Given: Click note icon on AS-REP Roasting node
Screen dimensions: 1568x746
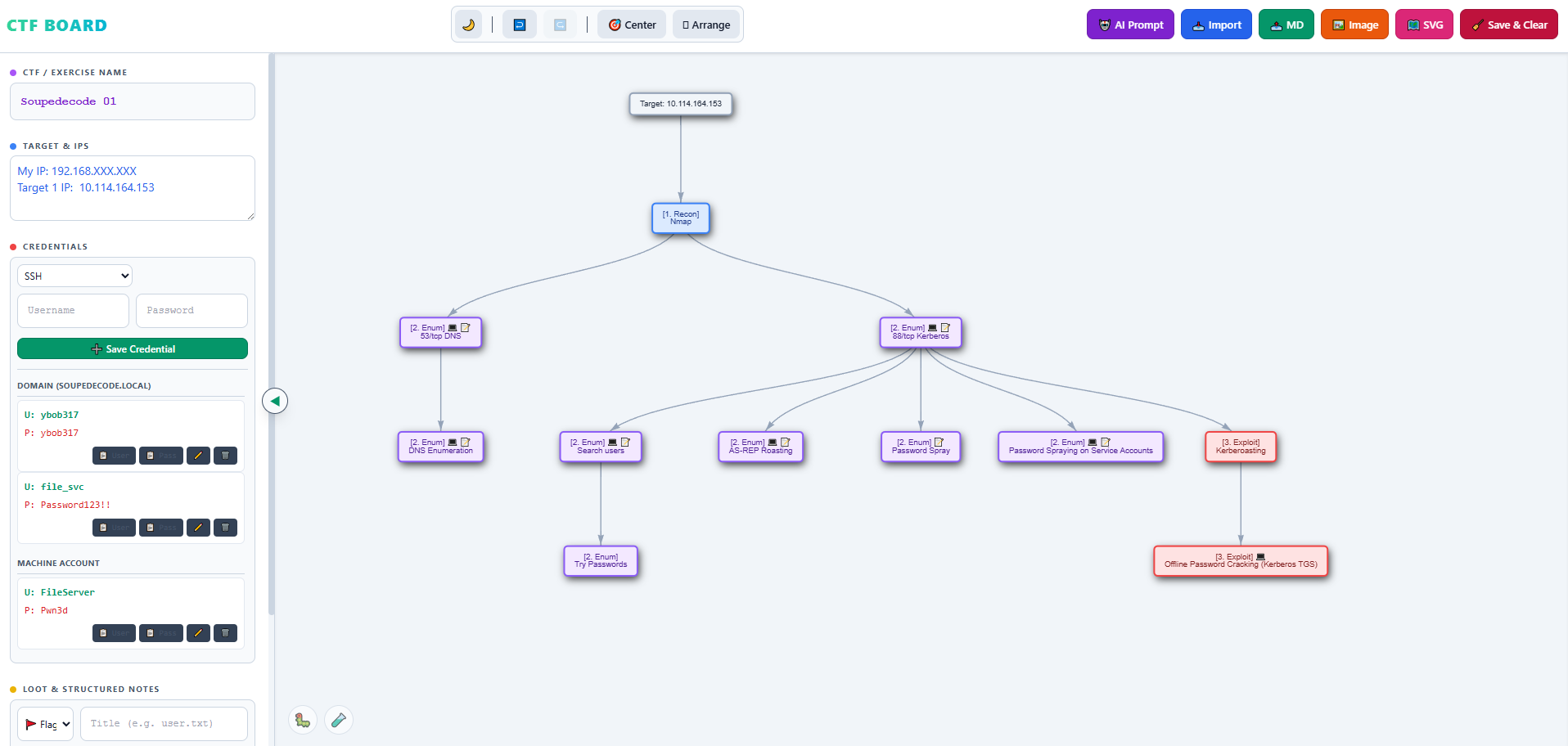Looking at the screenshot, I should (786, 443).
